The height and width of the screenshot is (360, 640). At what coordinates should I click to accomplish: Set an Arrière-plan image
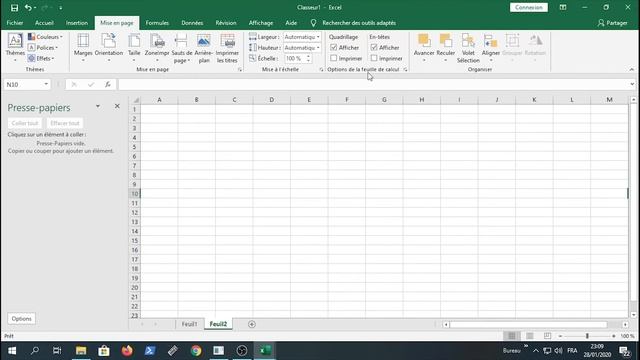204,47
